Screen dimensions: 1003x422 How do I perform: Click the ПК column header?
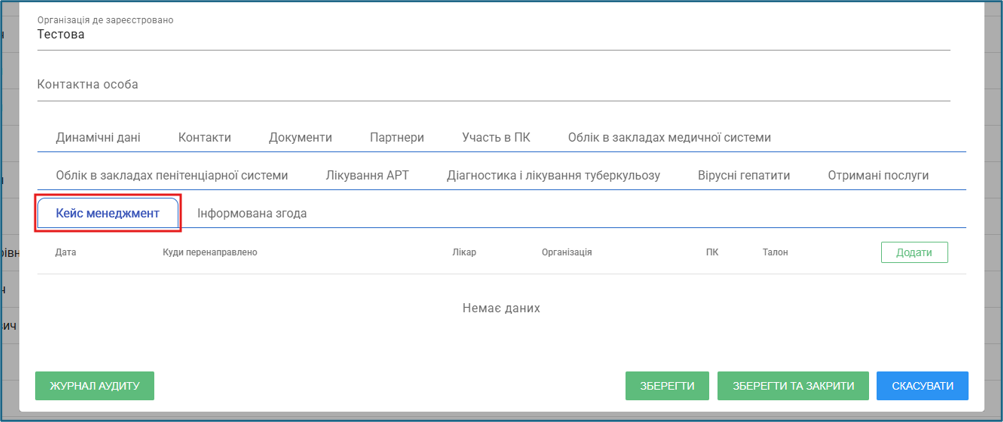(x=712, y=253)
